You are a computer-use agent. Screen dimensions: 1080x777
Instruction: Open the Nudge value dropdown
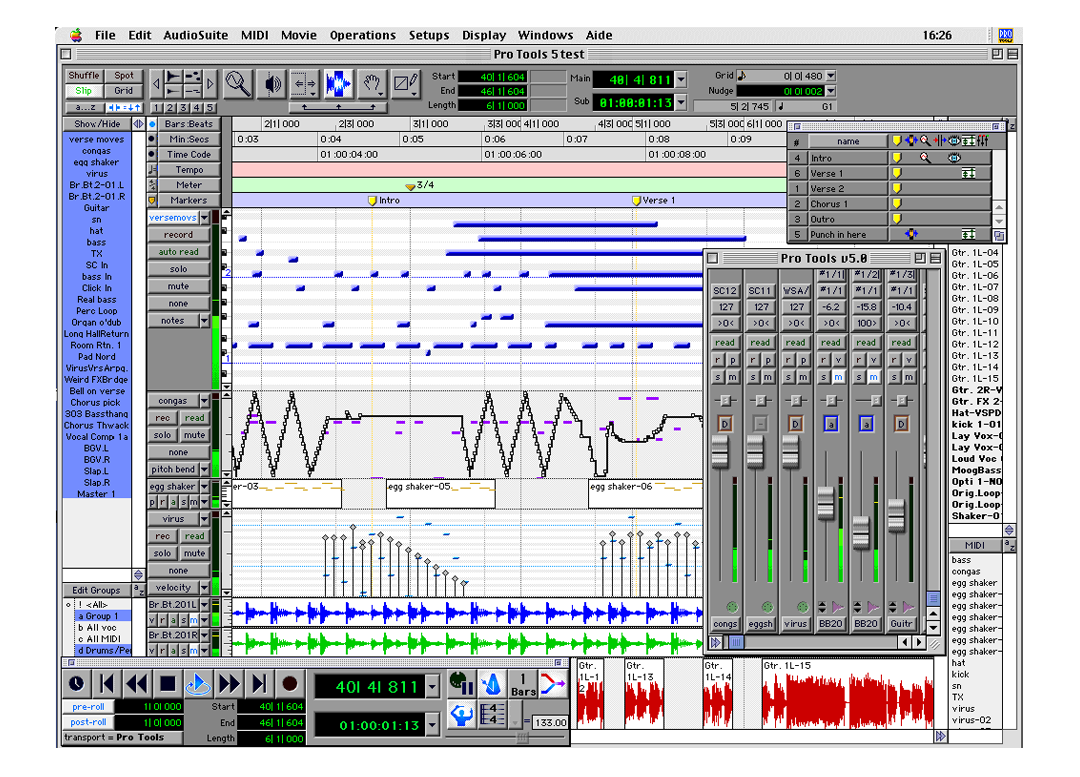831,91
